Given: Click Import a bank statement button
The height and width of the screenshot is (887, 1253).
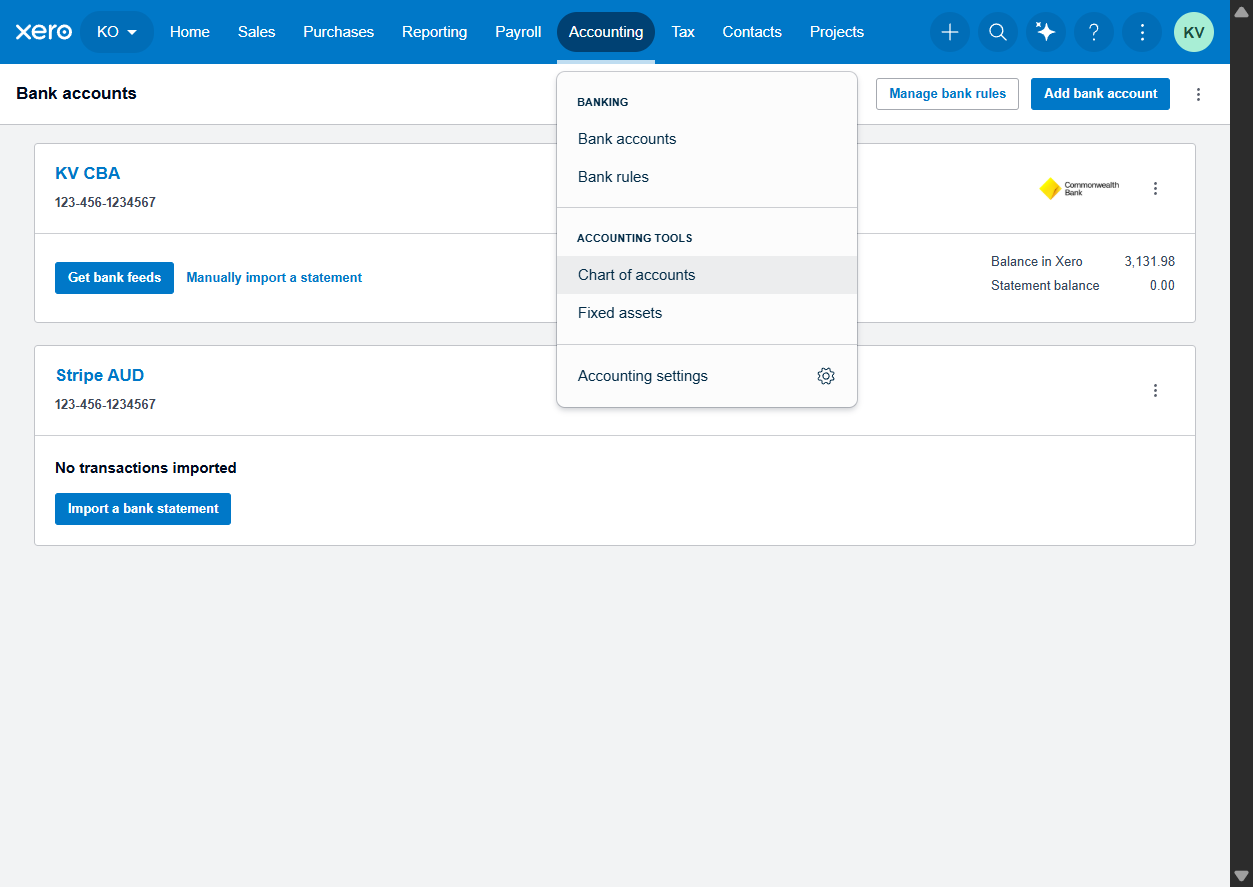Looking at the screenshot, I should (x=143, y=509).
